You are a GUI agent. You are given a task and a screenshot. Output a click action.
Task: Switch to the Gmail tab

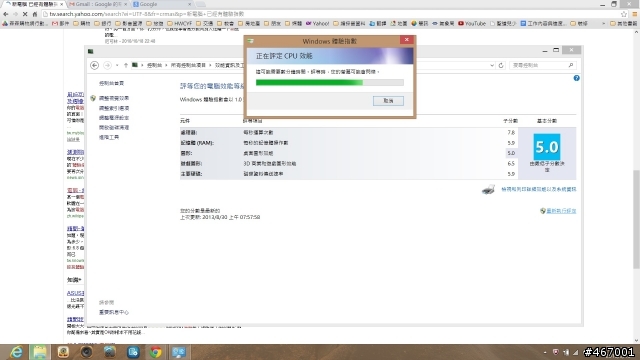pyautogui.click(x=98, y=4)
